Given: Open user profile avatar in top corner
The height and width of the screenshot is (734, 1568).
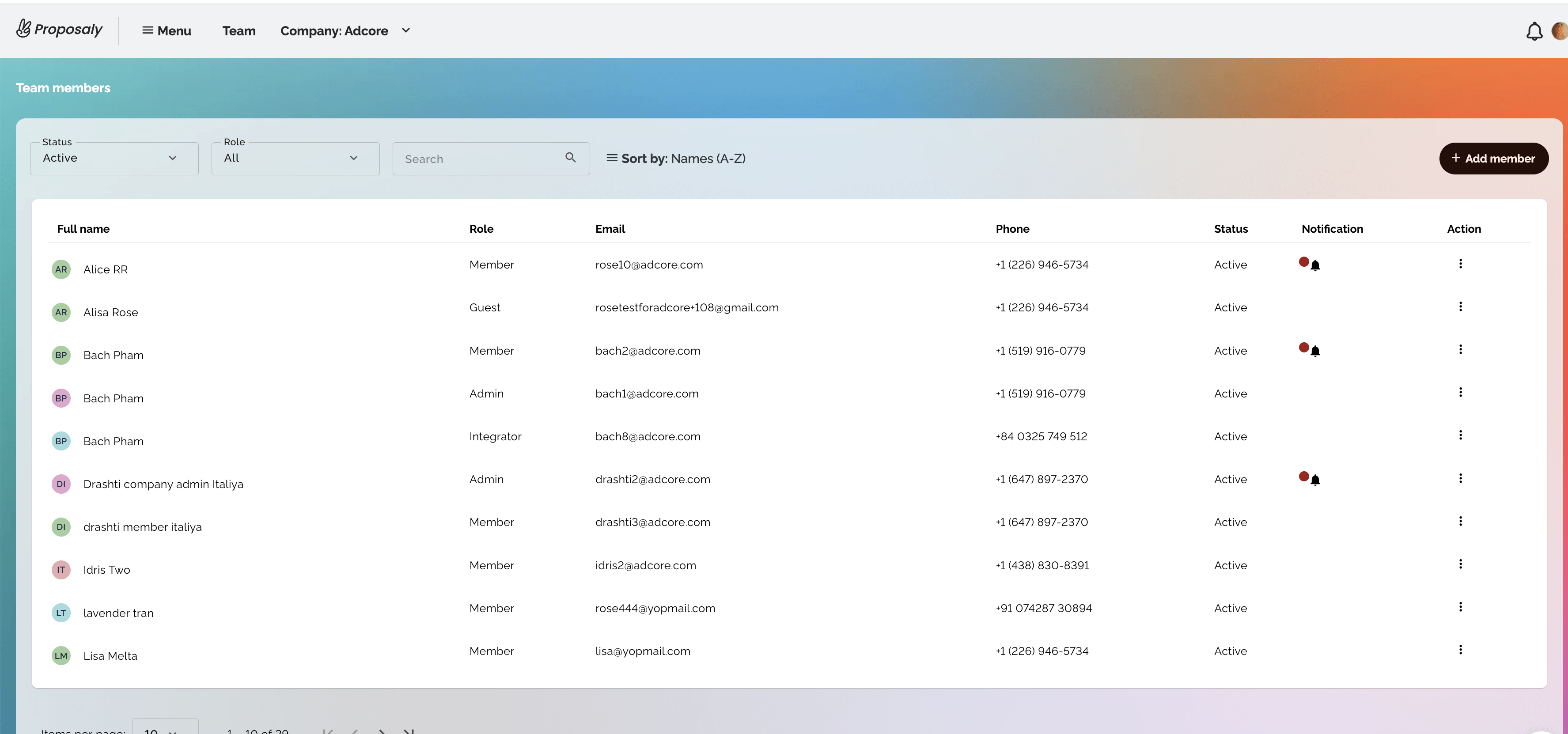Looking at the screenshot, I should (1560, 31).
